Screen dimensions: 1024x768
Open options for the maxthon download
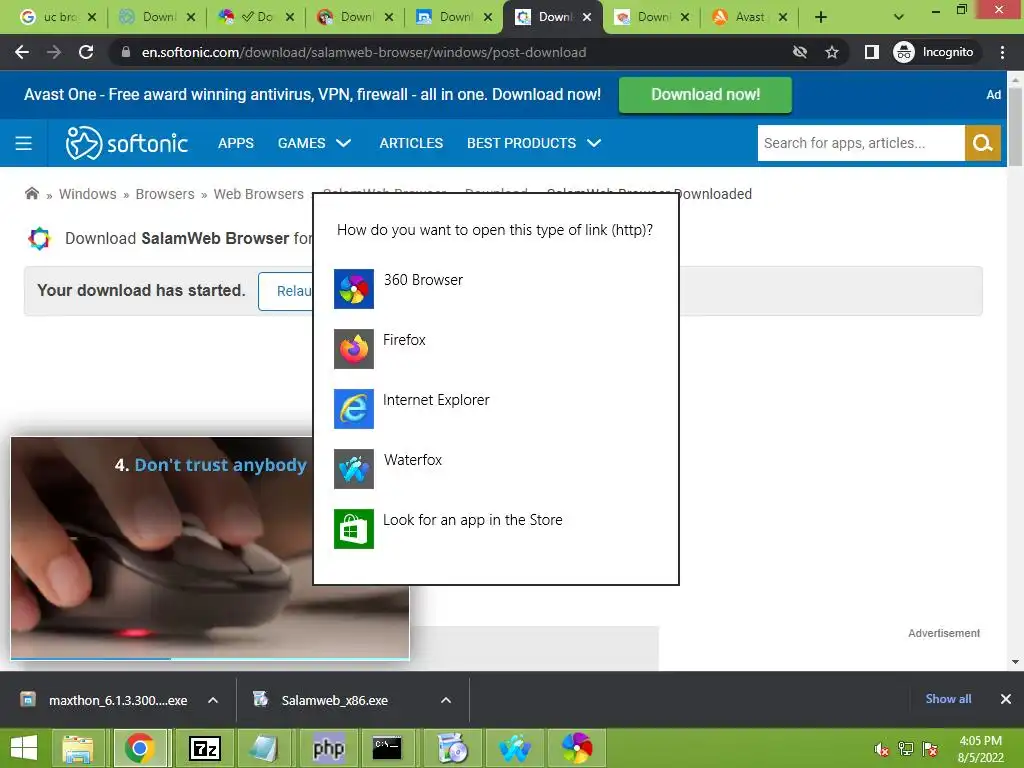tap(213, 700)
